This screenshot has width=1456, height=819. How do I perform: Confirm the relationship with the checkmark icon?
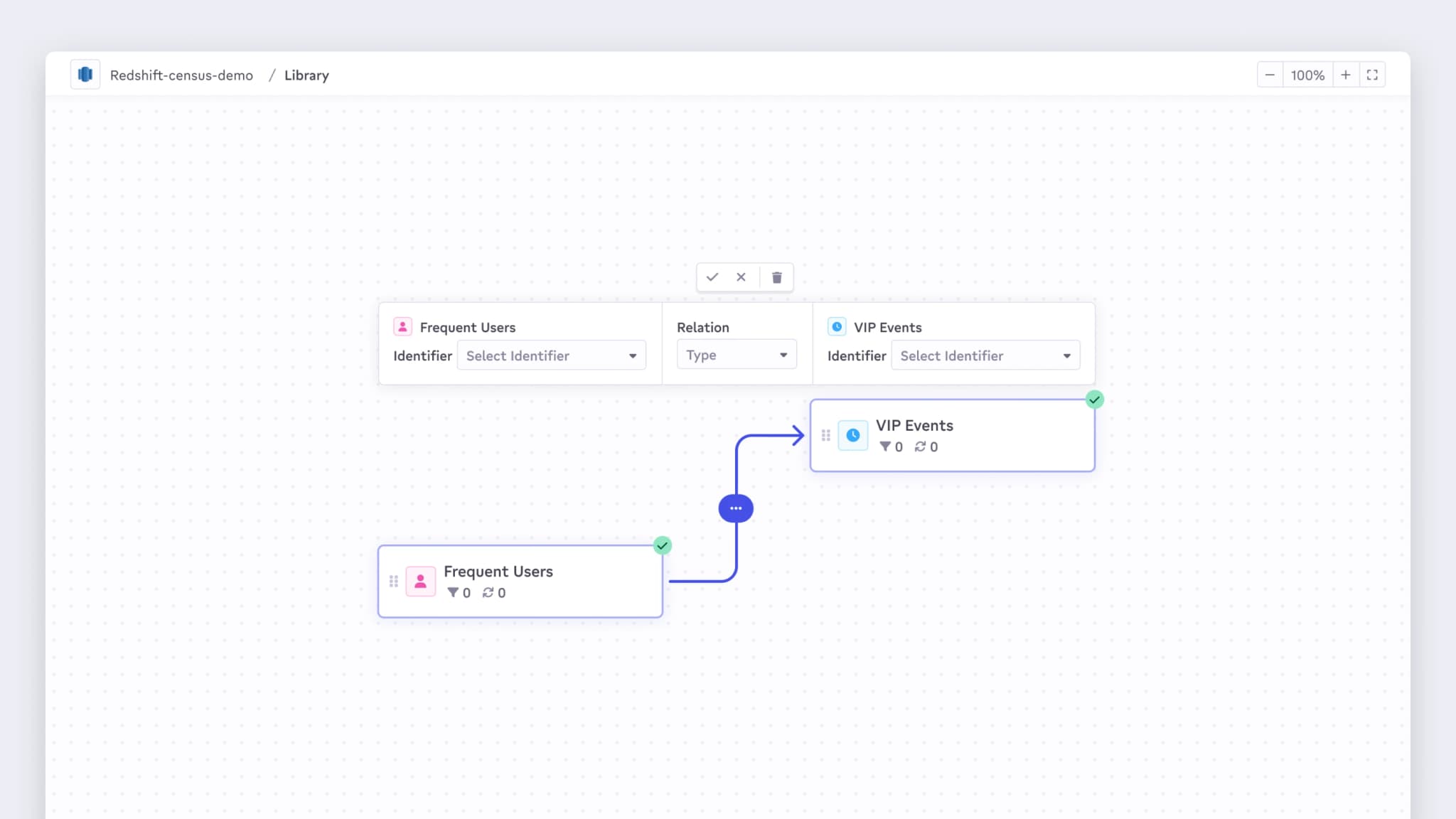click(712, 277)
